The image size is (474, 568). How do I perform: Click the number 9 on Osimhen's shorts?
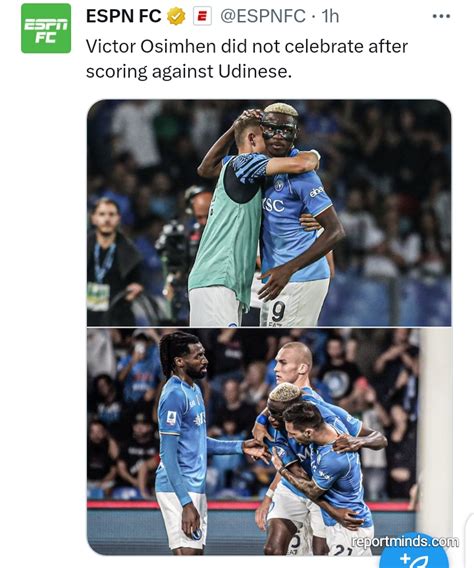[278, 311]
